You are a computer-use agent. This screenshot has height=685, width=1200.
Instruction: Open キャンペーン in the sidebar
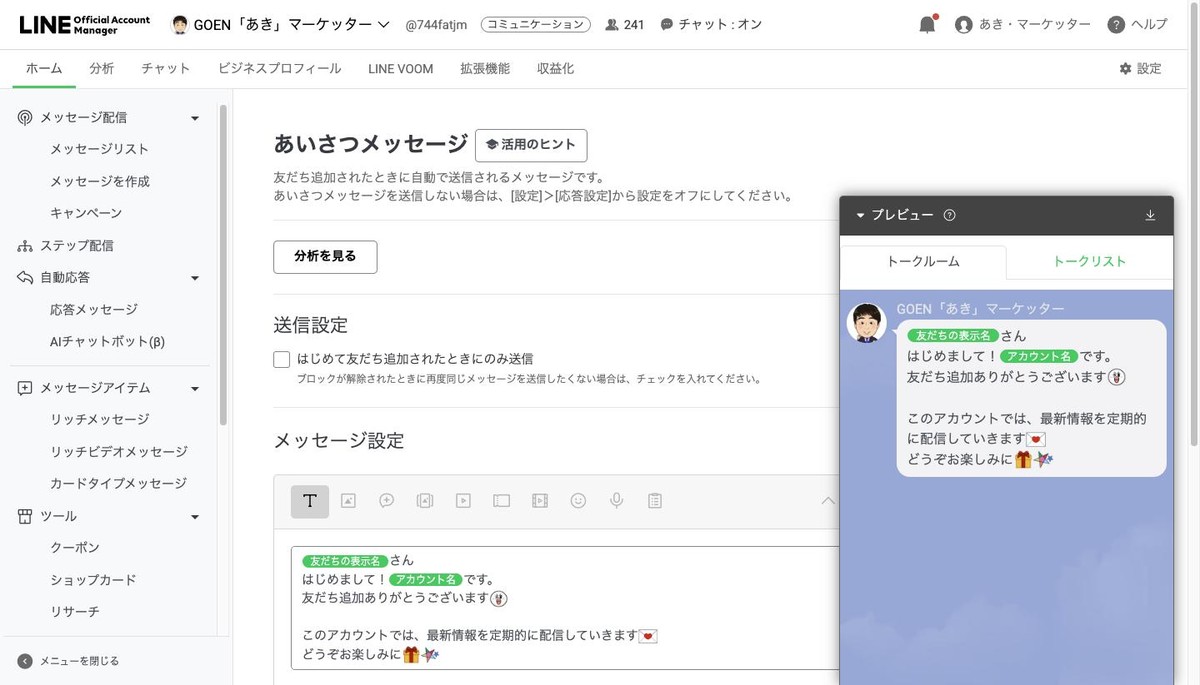(x=86, y=214)
